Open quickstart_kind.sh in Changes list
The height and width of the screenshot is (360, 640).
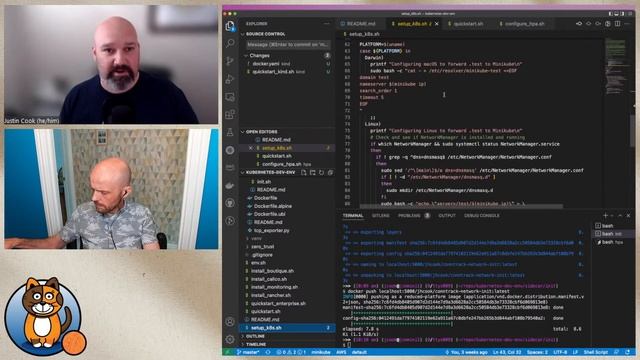[272, 72]
